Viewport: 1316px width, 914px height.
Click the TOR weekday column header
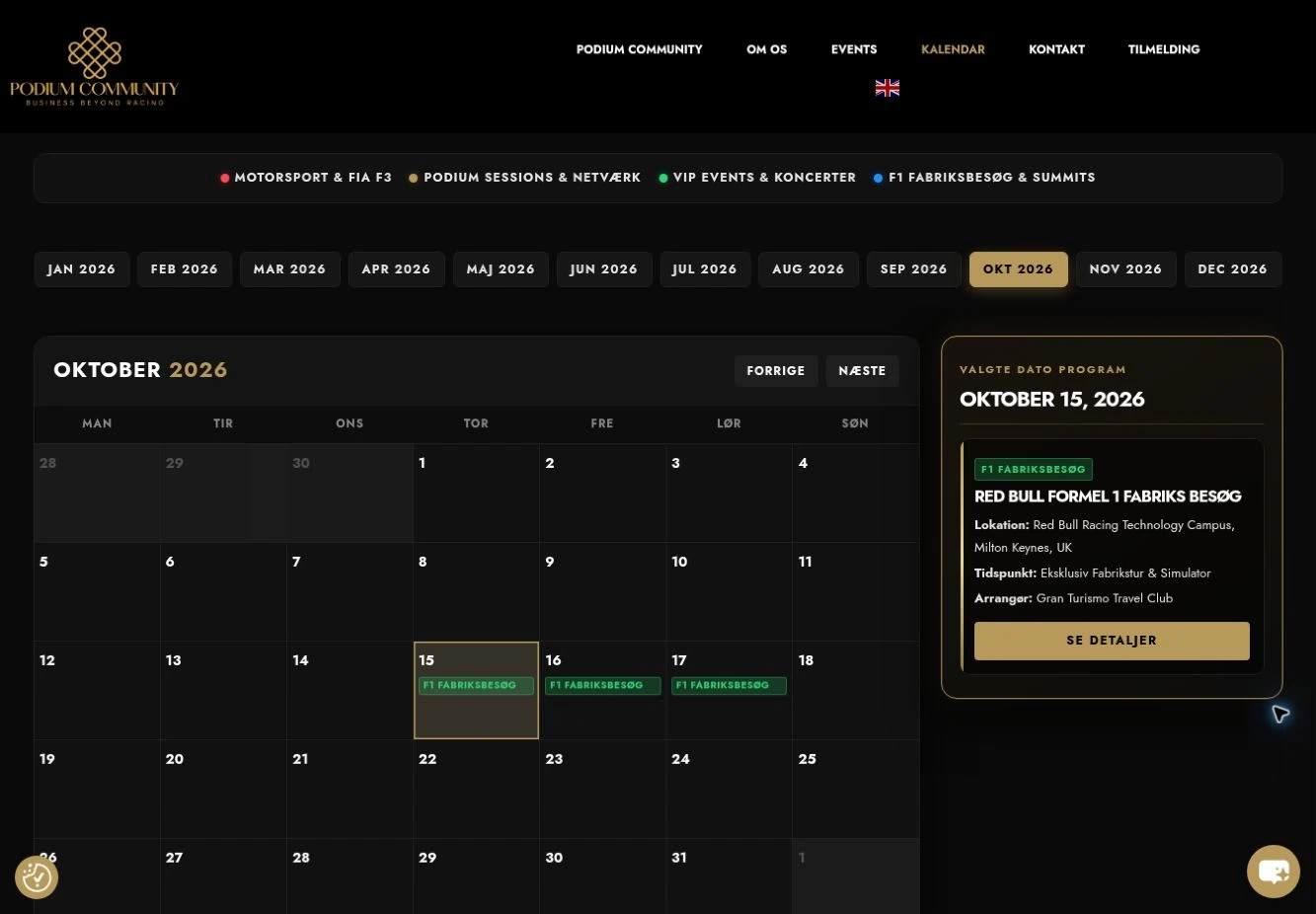coord(476,423)
